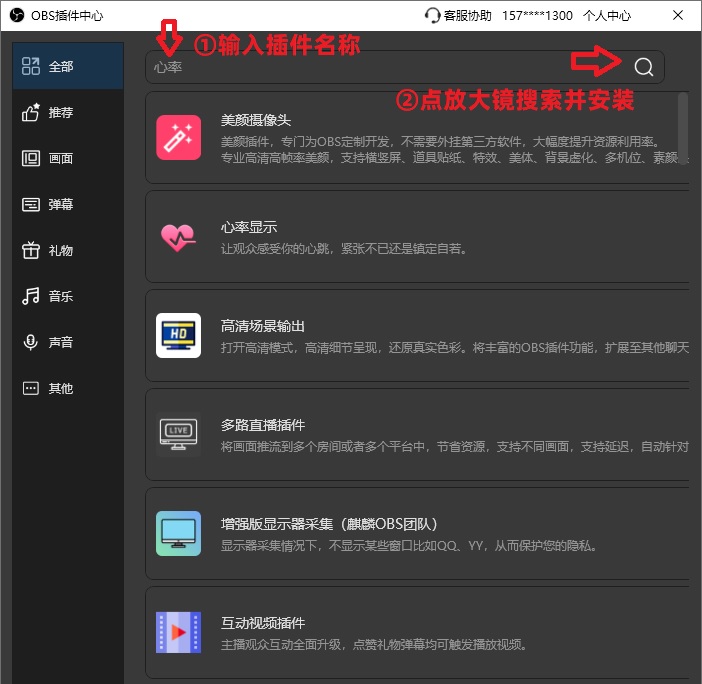
Task: Open the 多路直播插件 title
Action: pos(262,425)
